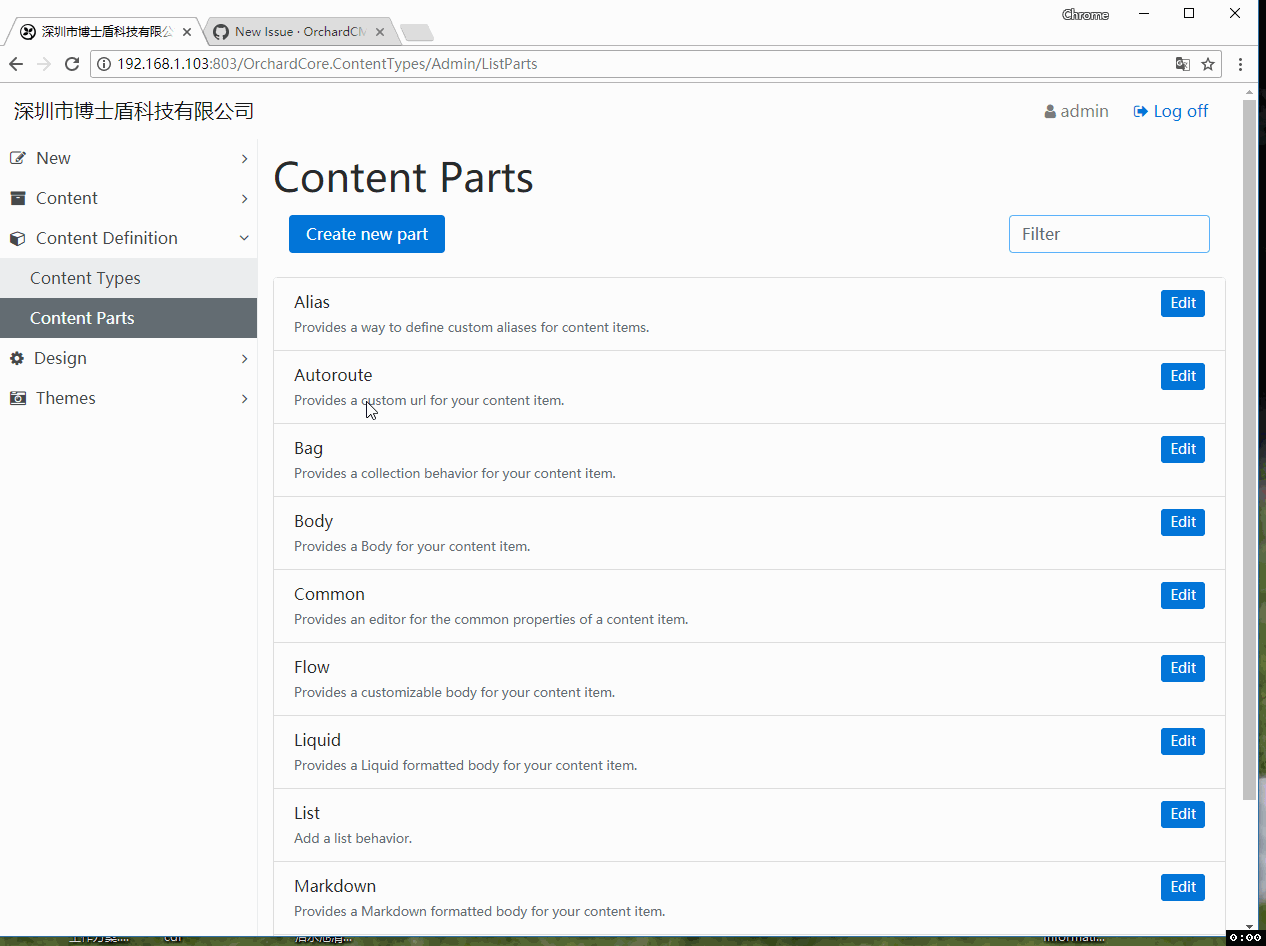Edit the List part

(1183, 814)
